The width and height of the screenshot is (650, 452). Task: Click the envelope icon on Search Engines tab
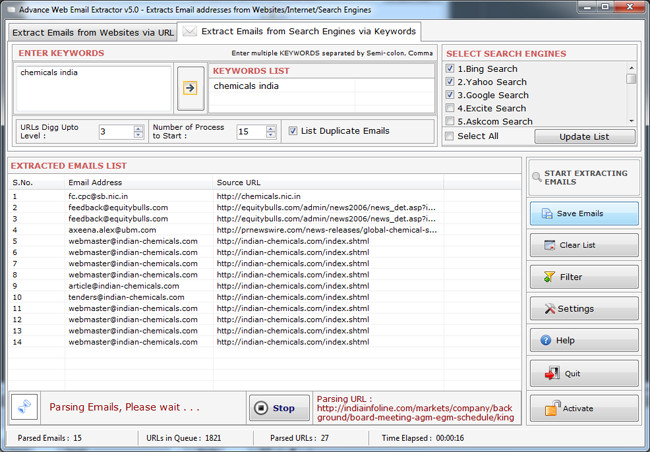pos(190,32)
